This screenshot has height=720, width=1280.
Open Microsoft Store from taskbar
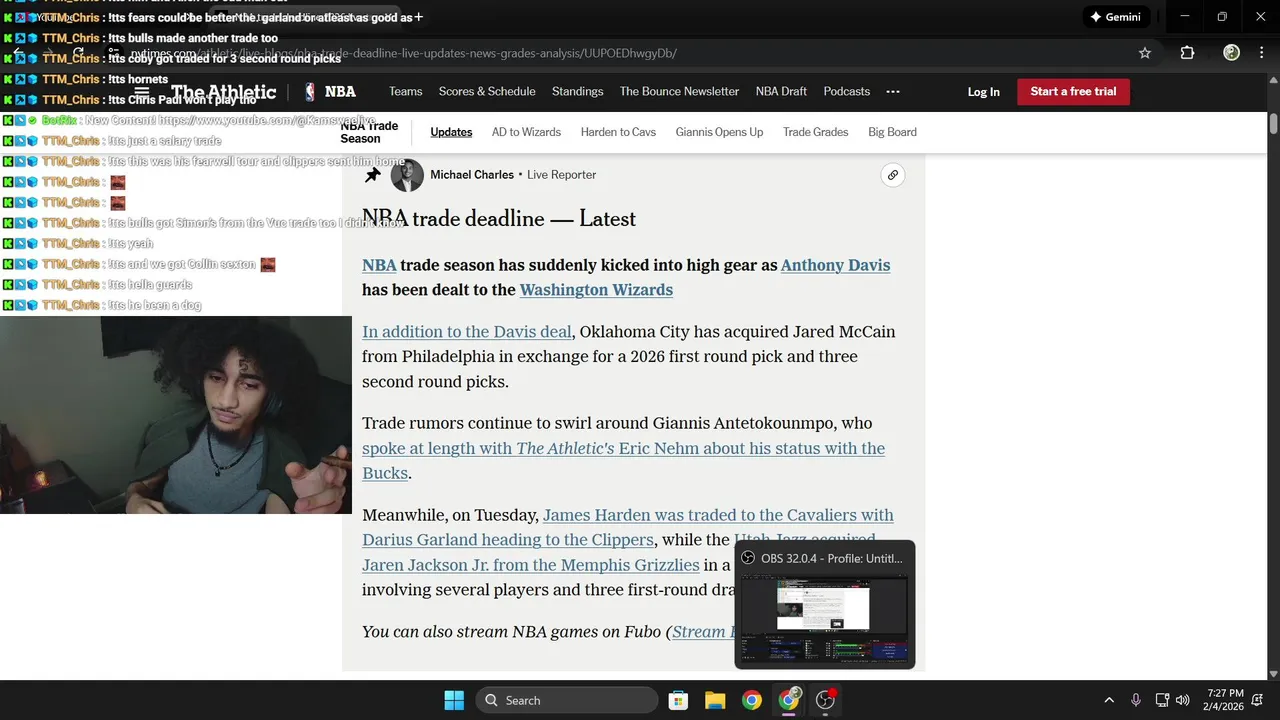(x=678, y=700)
